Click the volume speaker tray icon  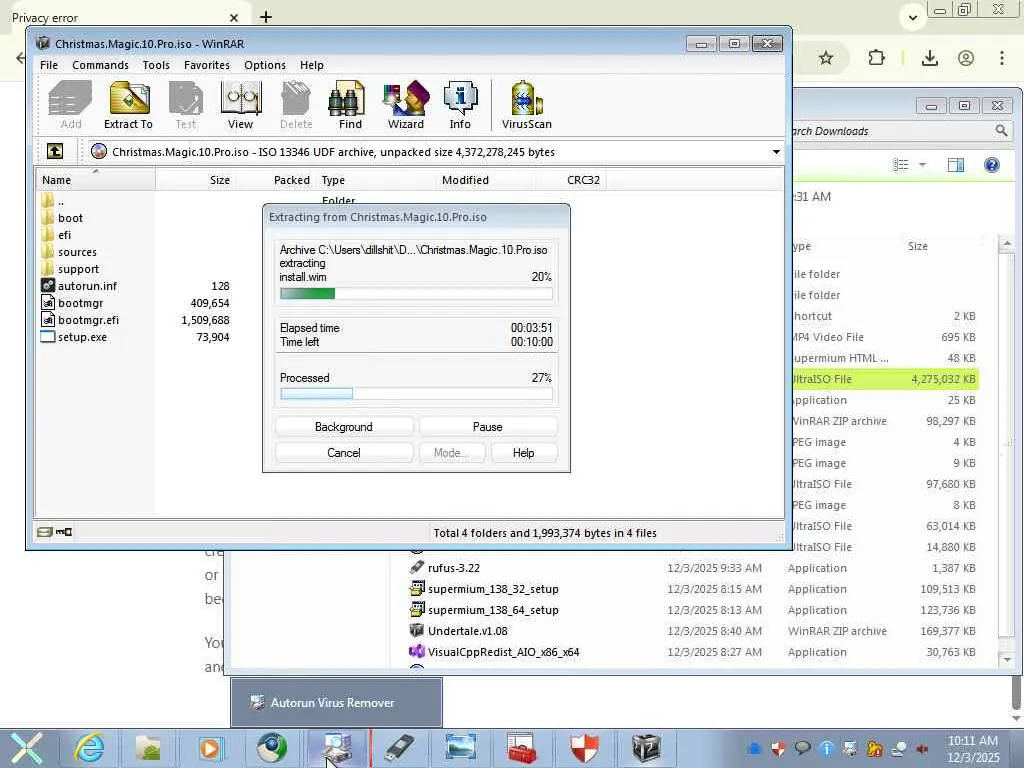coord(921,748)
